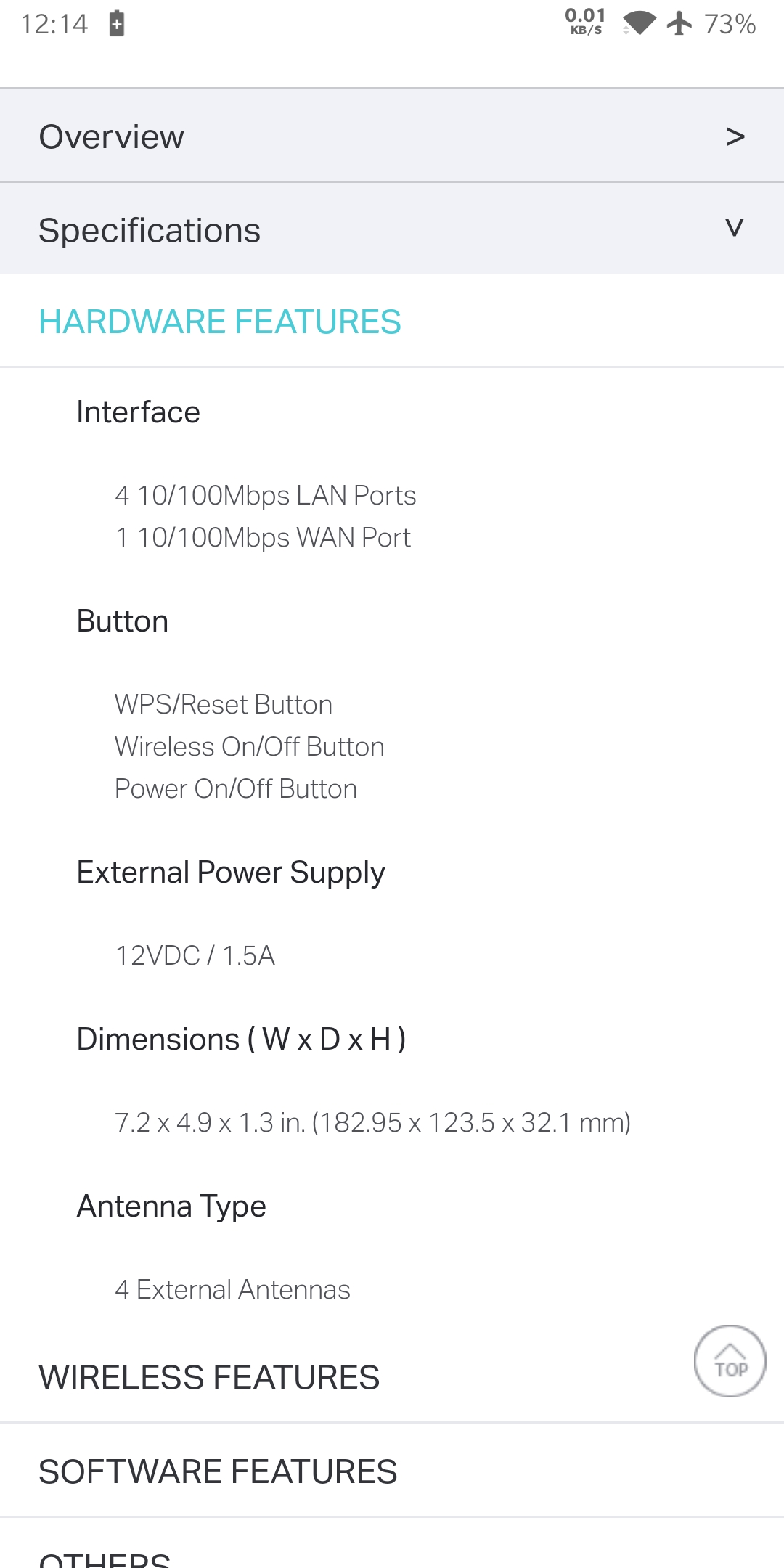Tap the network speed KB/S indicator

pos(585,22)
